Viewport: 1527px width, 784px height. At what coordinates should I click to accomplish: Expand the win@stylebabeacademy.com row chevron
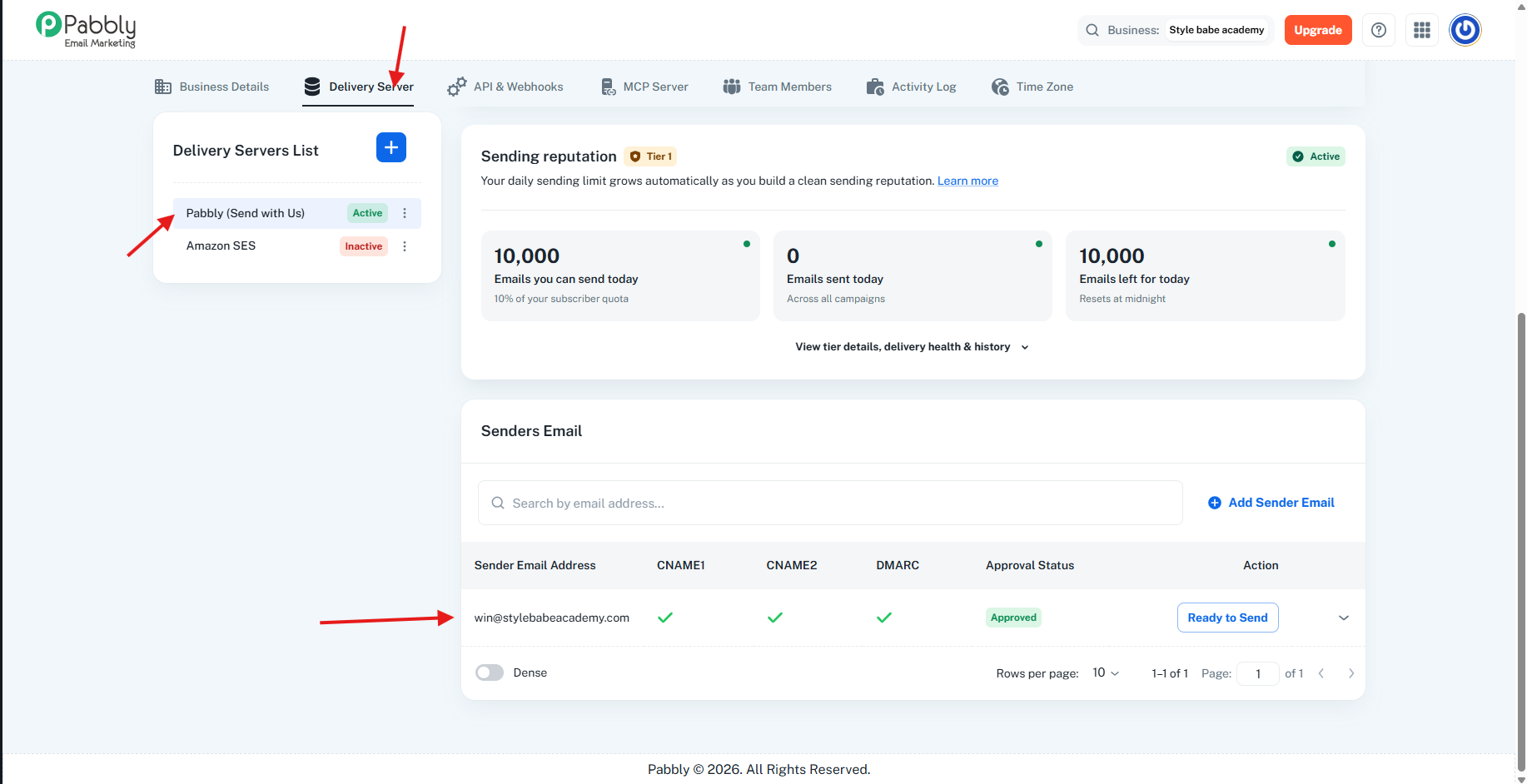[x=1344, y=618]
